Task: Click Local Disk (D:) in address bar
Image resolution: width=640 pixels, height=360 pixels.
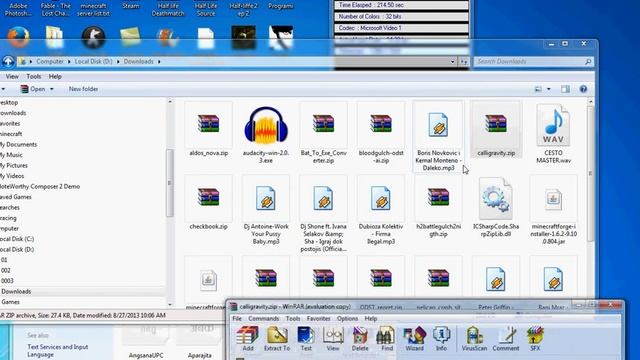Action: click(93, 62)
